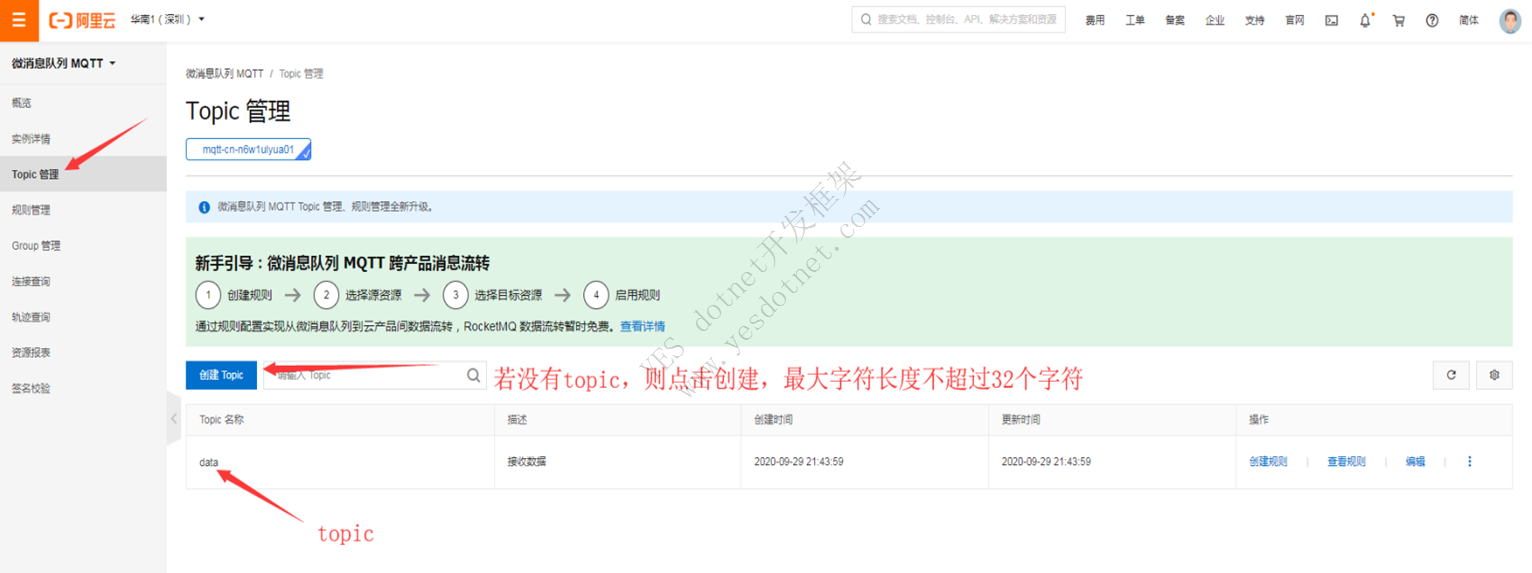Go to 签名校验 in sidebar
The height and width of the screenshot is (573, 1532).
(x=31, y=388)
